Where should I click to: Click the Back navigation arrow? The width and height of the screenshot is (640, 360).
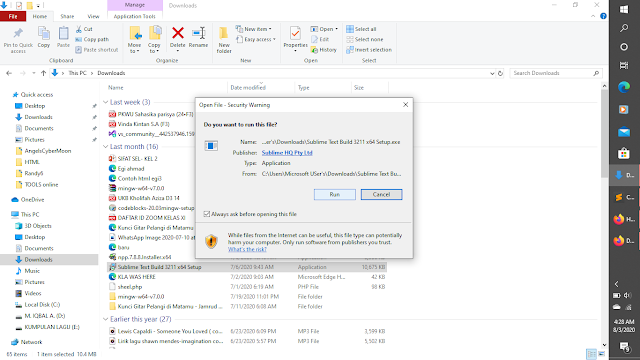point(9,73)
